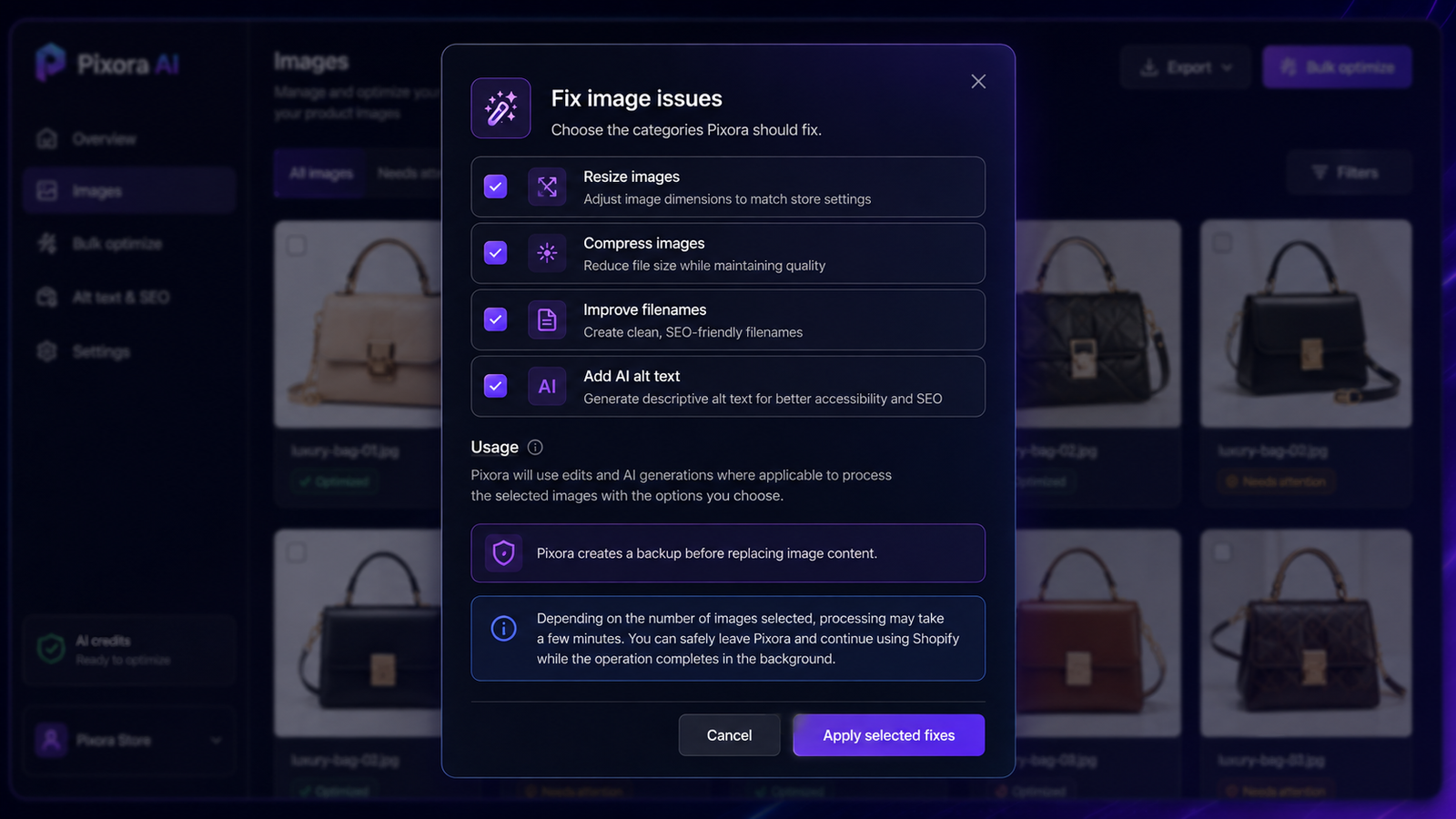Image resolution: width=1456 pixels, height=819 pixels.
Task: Open the Filters panel
Action: 1349,173
